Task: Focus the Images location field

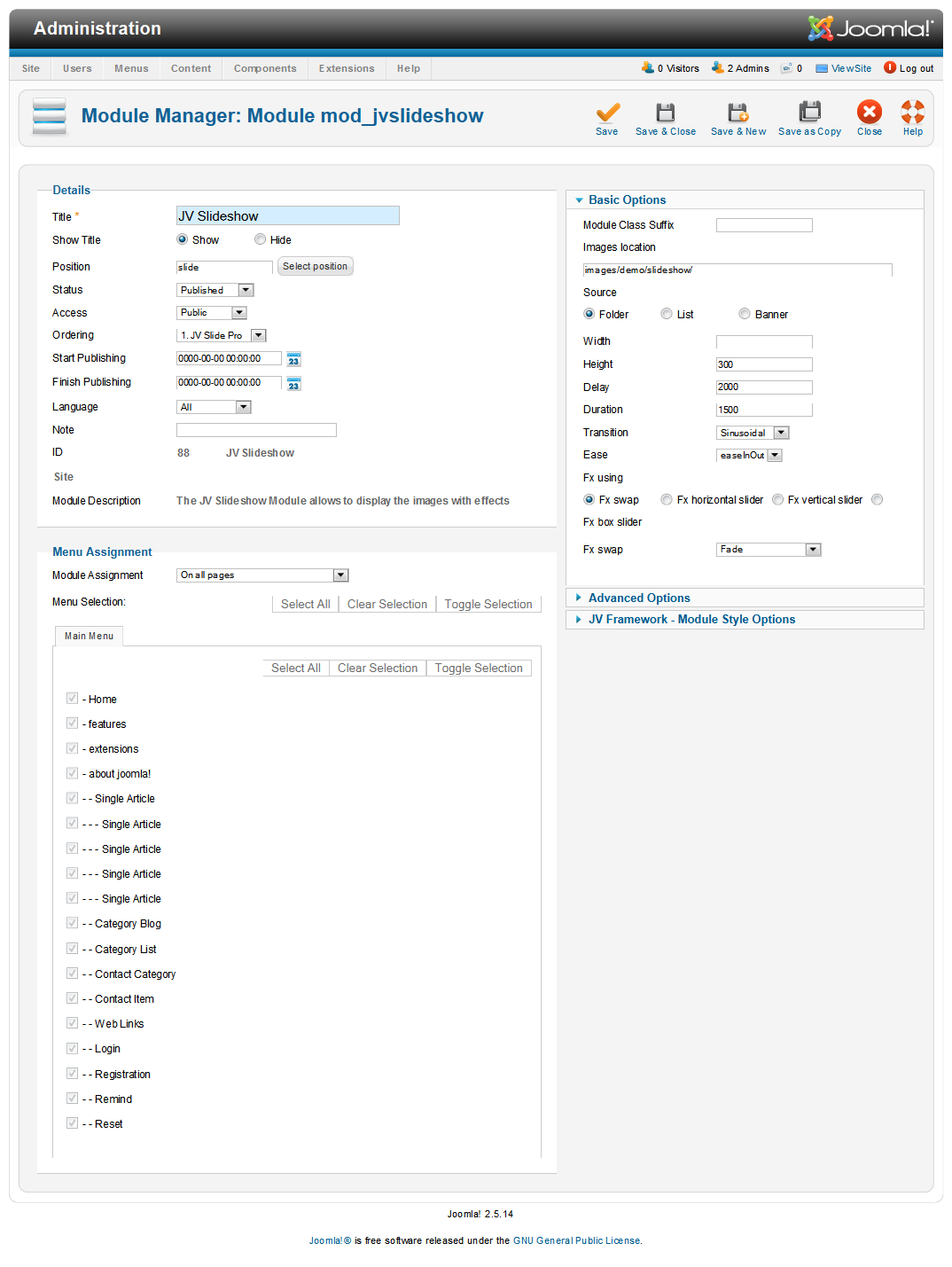Action: [737, 270]
